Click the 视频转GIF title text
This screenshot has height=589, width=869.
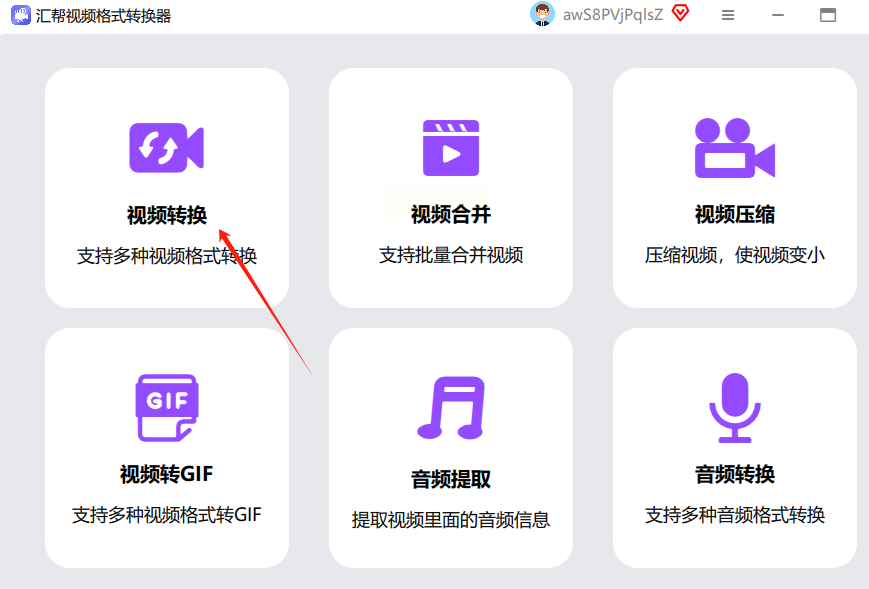point(167,474)
